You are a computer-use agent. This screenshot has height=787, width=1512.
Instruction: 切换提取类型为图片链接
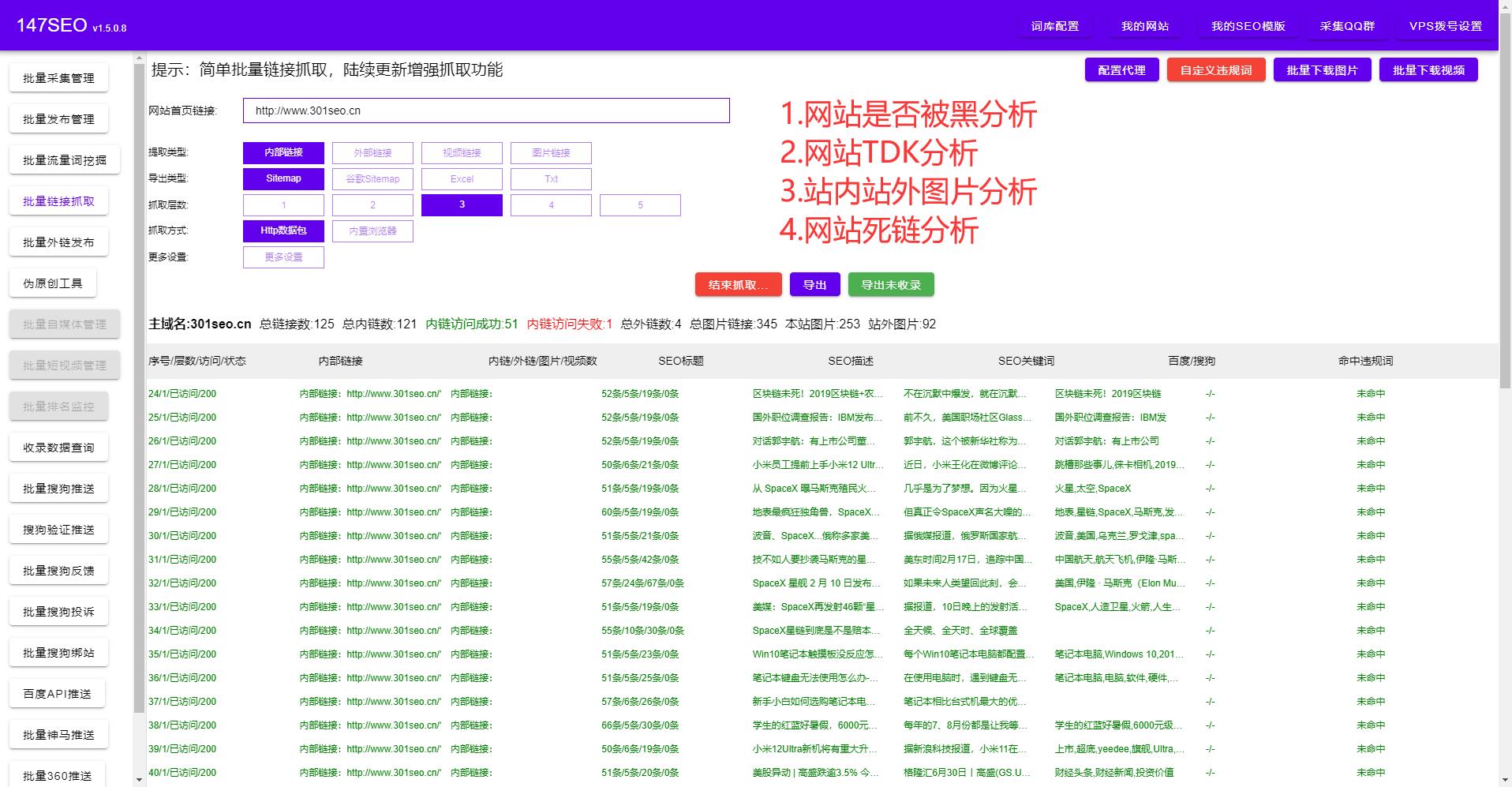pos(551,152)
